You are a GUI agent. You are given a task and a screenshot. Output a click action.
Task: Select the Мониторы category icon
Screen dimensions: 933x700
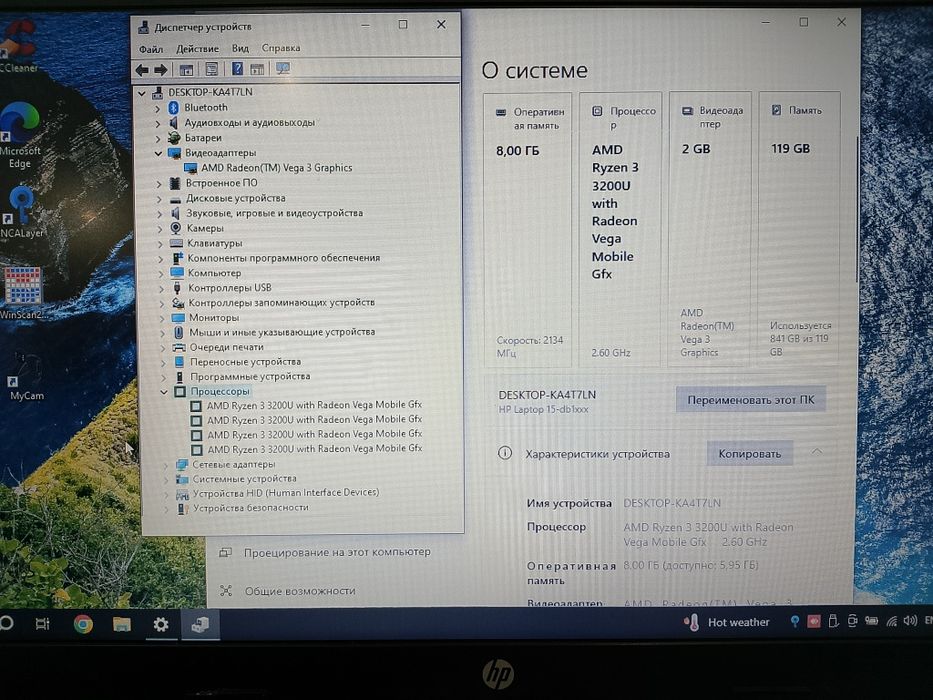click(x=178, y=317)
